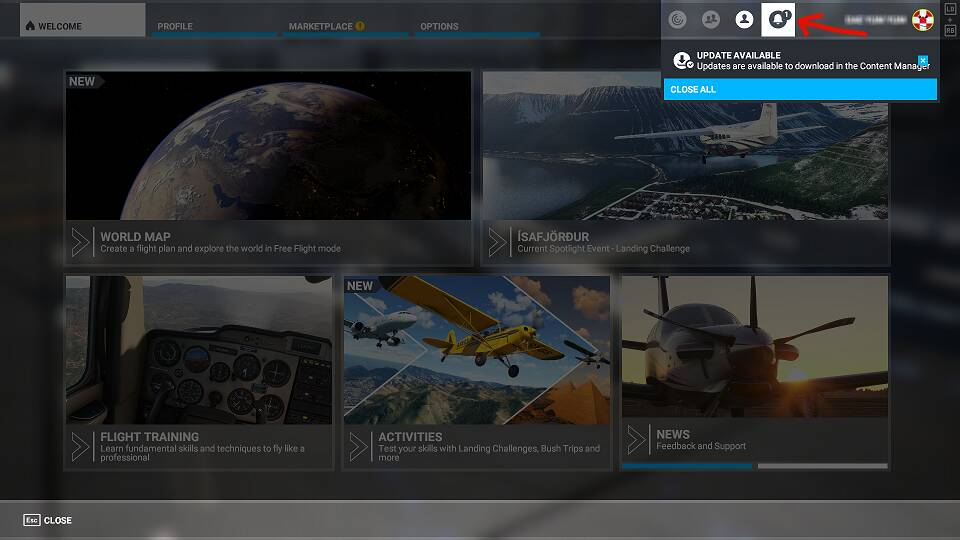Open the Flight Training cockpit thumbnail

(199, 350)
